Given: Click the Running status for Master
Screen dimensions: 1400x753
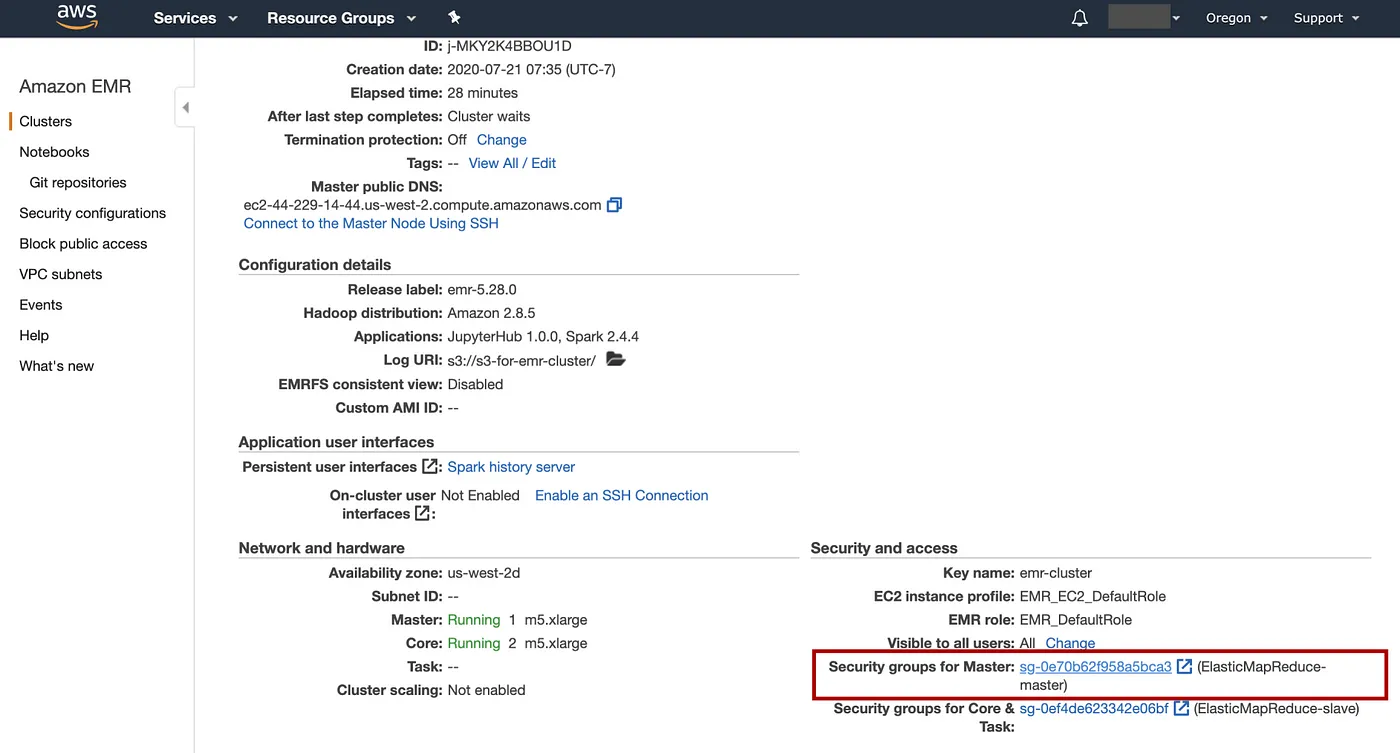Looking at the screenshot, I should coord(473,620).
